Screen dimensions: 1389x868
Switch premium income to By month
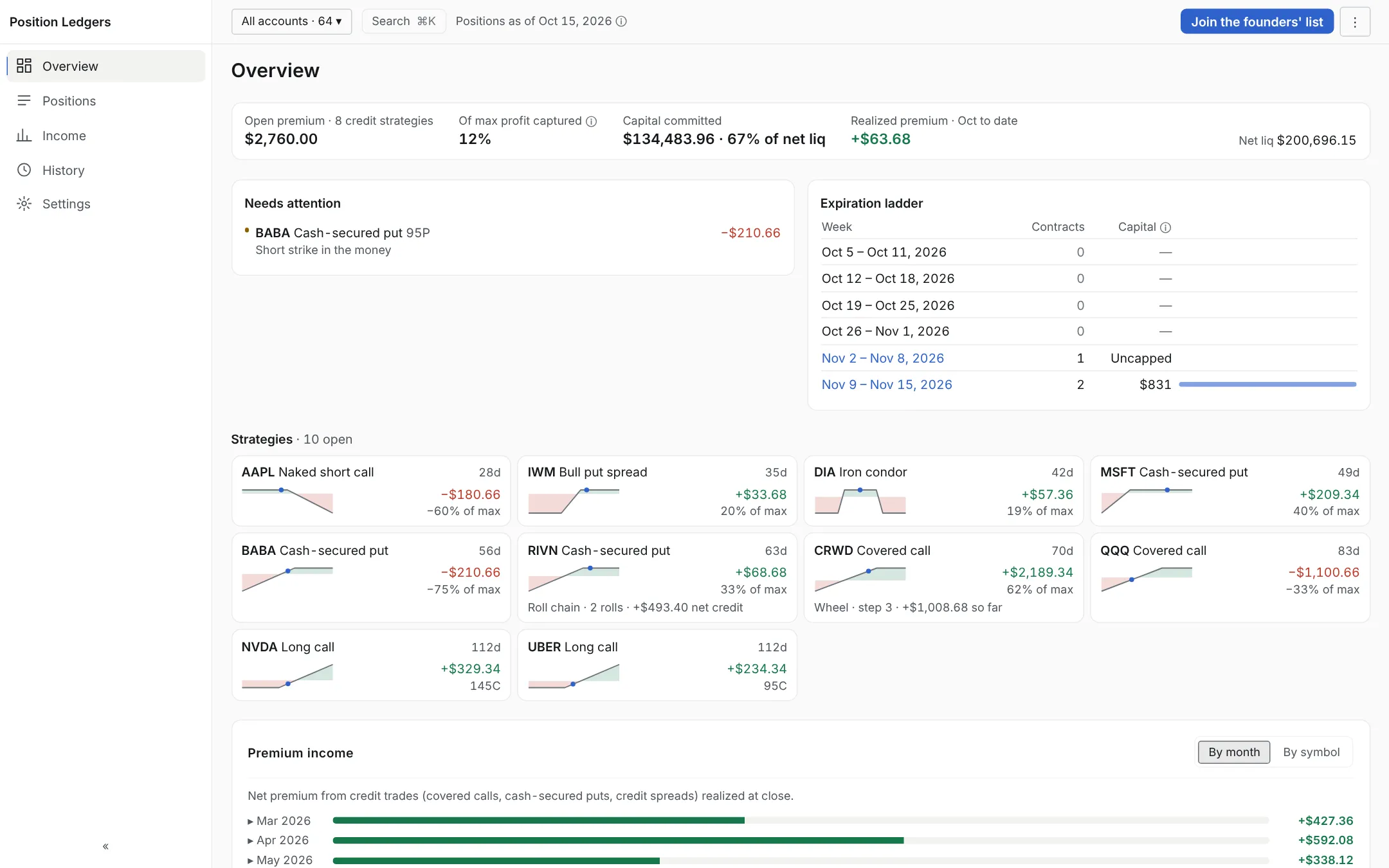point(1233,752)
